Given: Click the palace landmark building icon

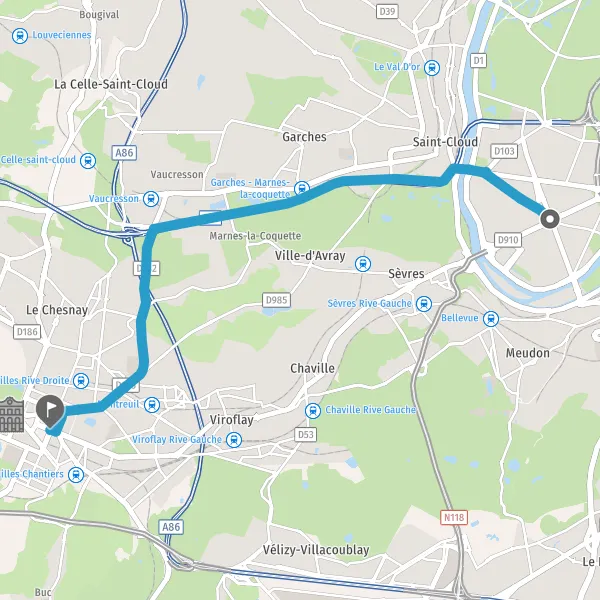Looking at the screenshot, I should point(11,415).
